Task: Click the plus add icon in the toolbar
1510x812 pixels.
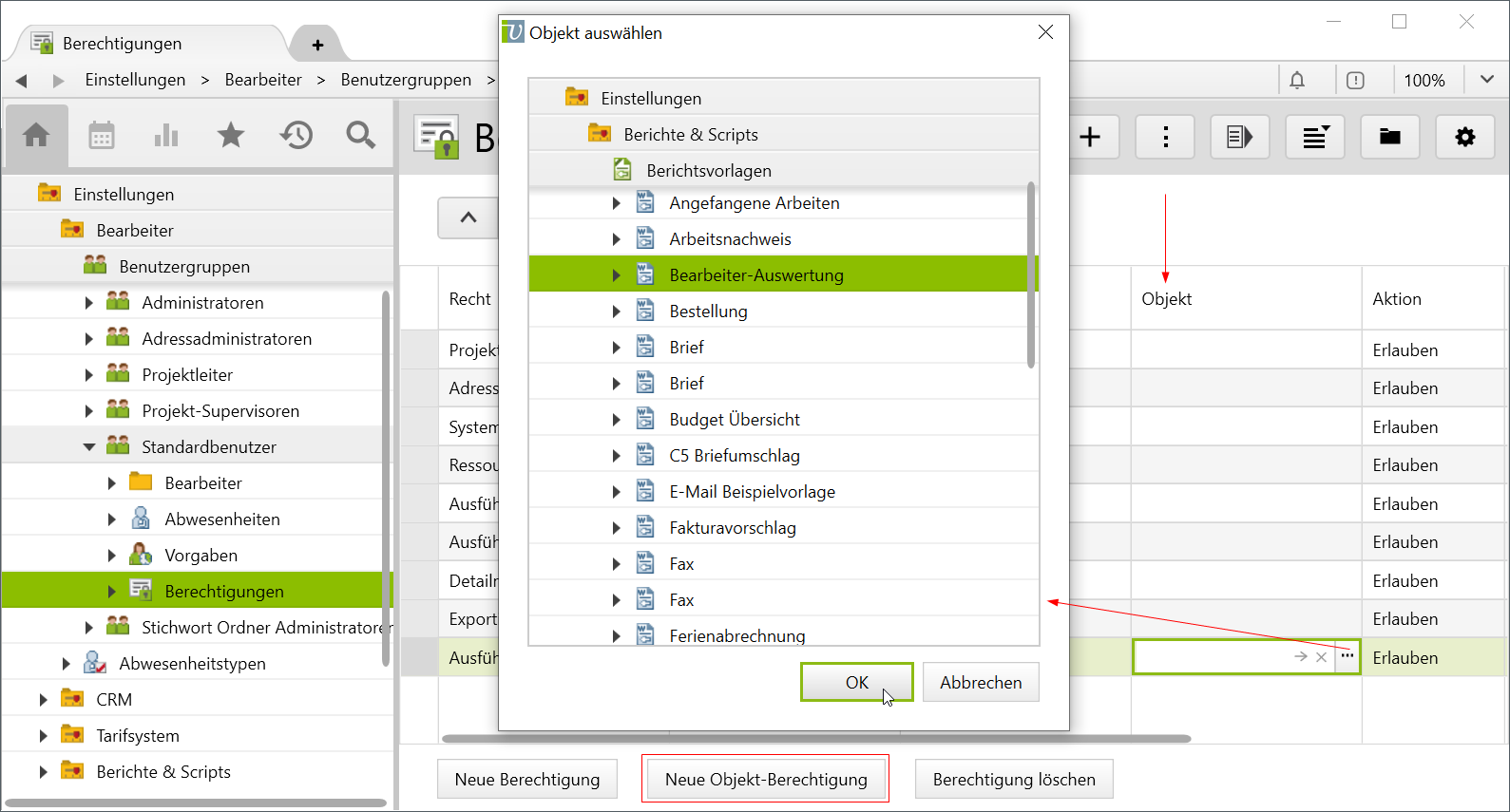Action: (x=1090, y=138)
